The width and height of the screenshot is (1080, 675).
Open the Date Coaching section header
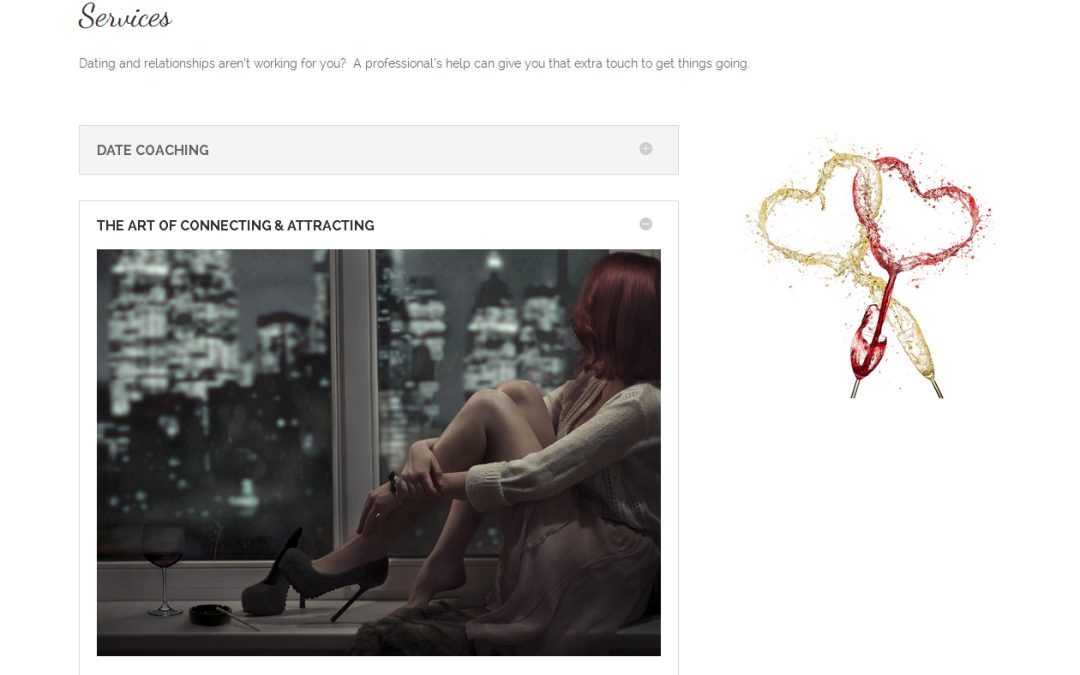tap(379, 149)
